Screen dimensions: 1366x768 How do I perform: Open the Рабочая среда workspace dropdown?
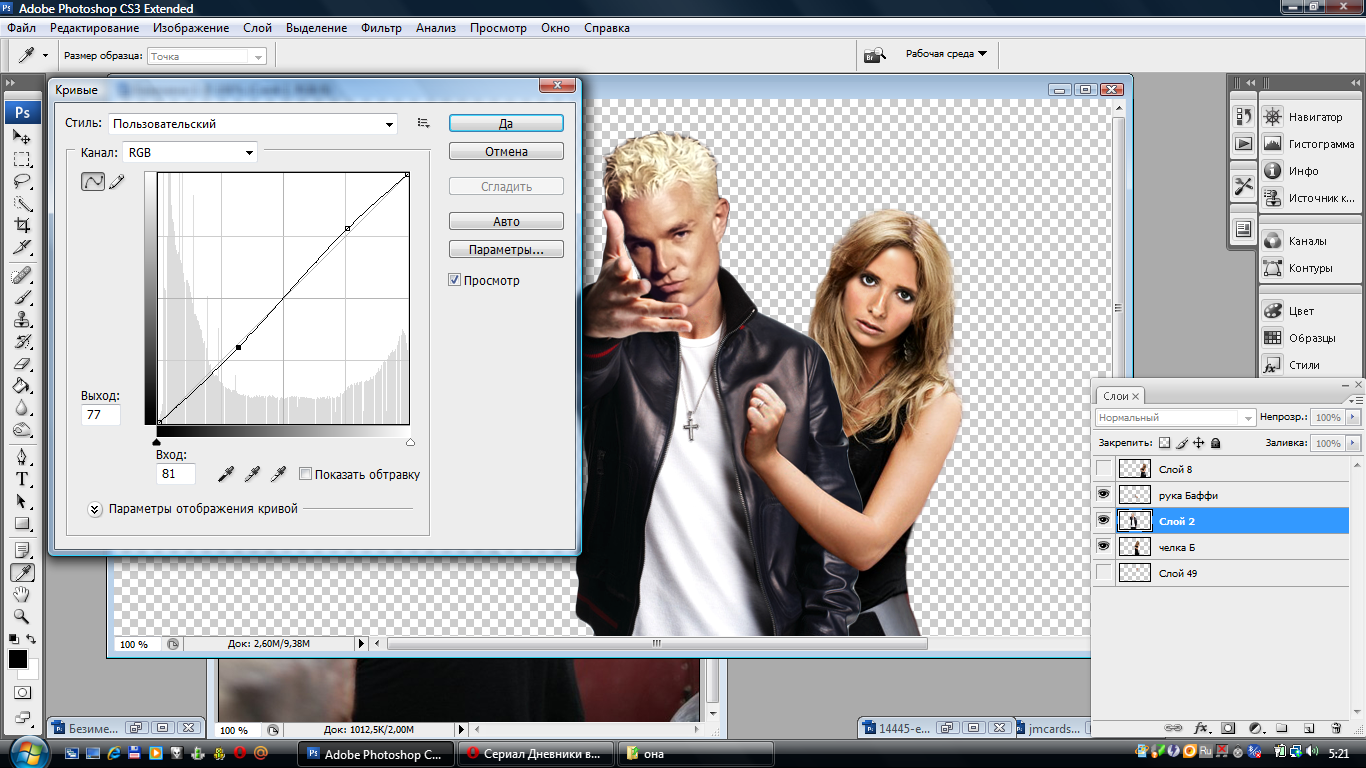[x=946, y=54]
